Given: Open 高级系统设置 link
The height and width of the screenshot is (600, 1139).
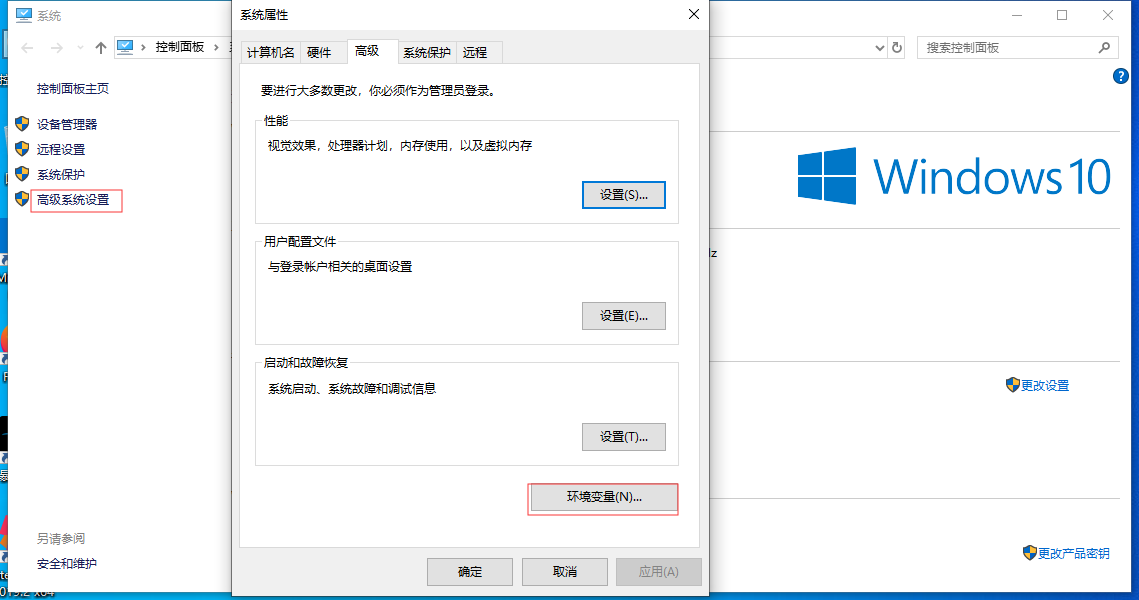Looking at the screenshot, I should click(73, 200).
